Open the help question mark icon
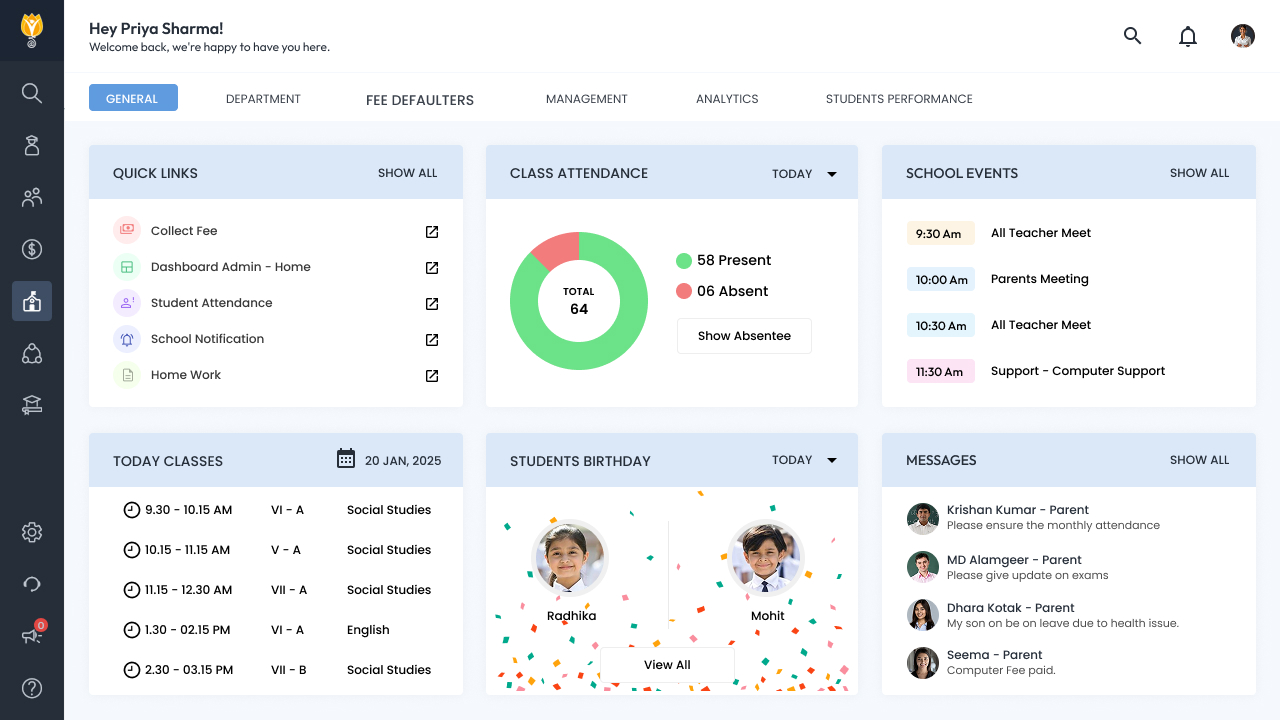 (32, 688)
